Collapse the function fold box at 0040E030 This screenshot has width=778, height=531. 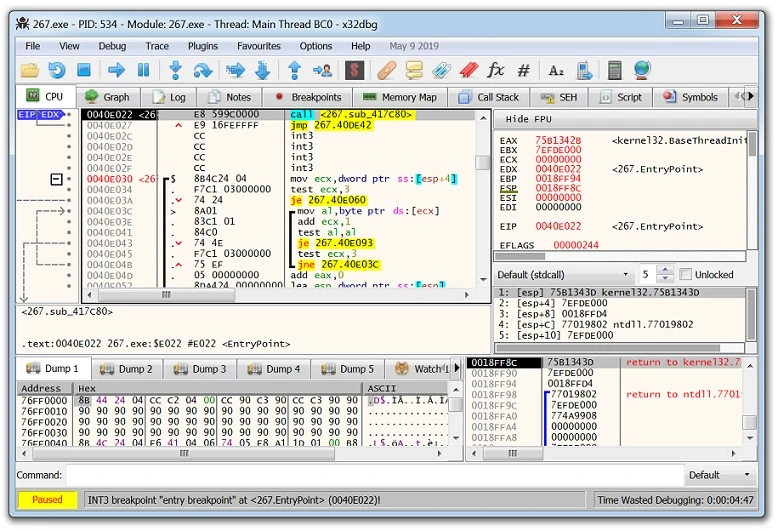click(57, 179)
